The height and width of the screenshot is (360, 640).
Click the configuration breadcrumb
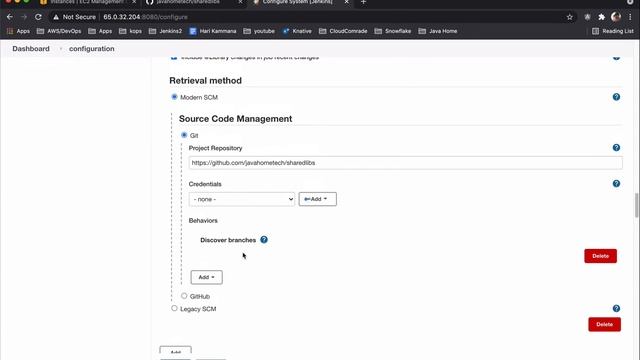(x=92, y=49)
